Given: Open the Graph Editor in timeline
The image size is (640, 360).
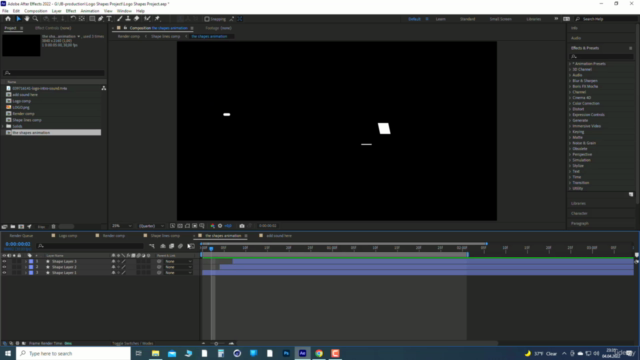Looking at the screenshot, I should (x=191, y=246).
